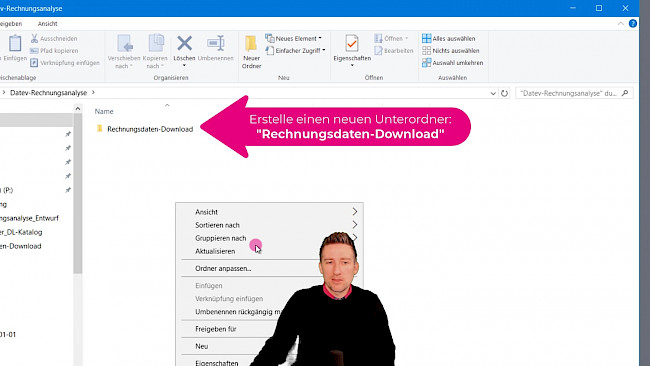Click the Einfügen clipboard icon
Image resolution: width=650 pixels, height=366 pixels.
15,44
